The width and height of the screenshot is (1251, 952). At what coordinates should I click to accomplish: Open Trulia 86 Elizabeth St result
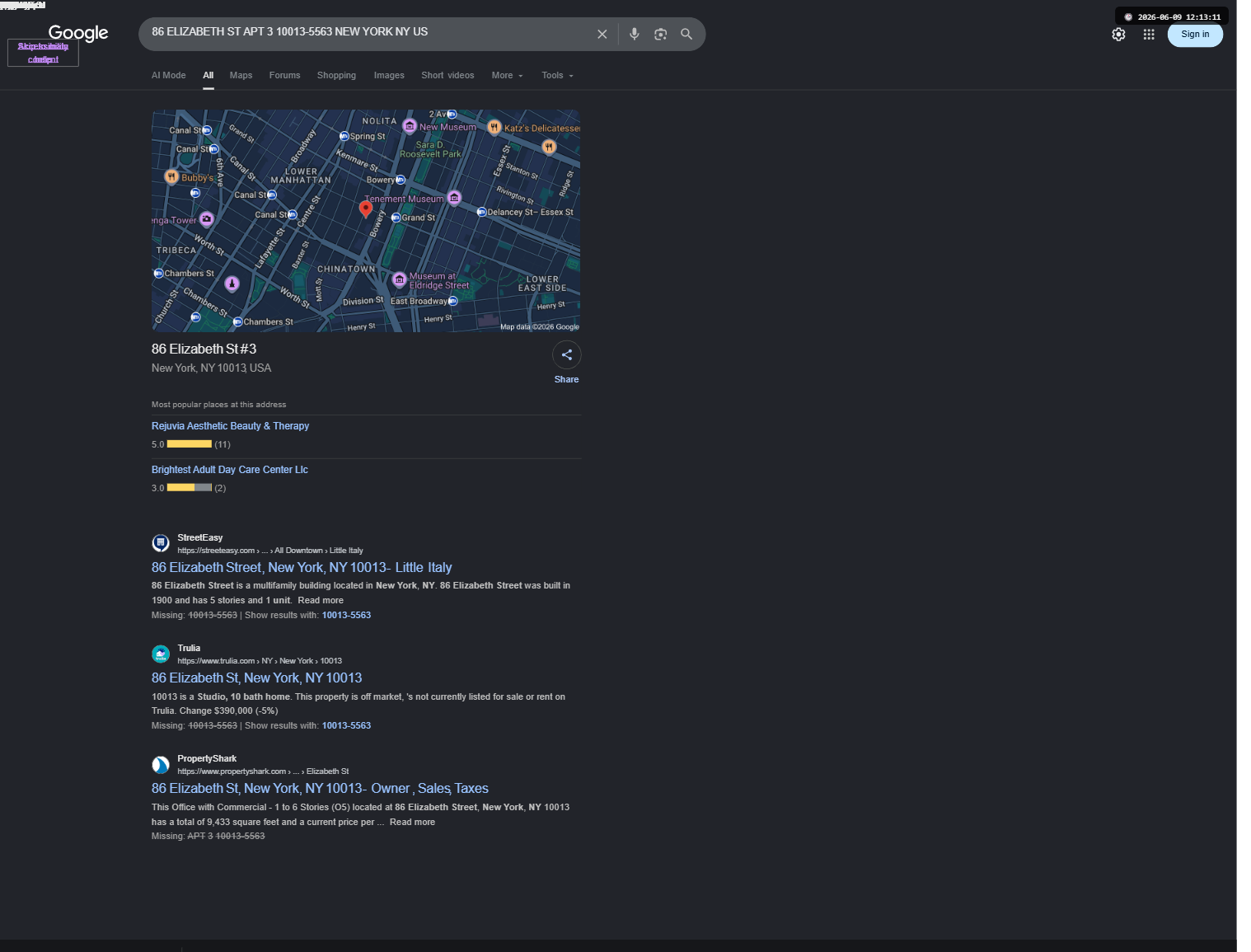point(257,678)
